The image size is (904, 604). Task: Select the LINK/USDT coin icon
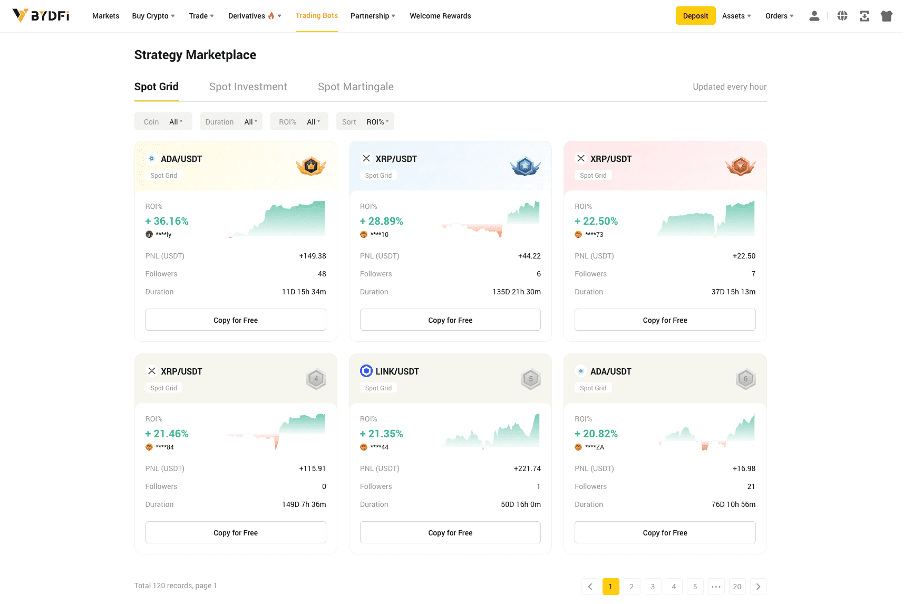tap(366, 371)
